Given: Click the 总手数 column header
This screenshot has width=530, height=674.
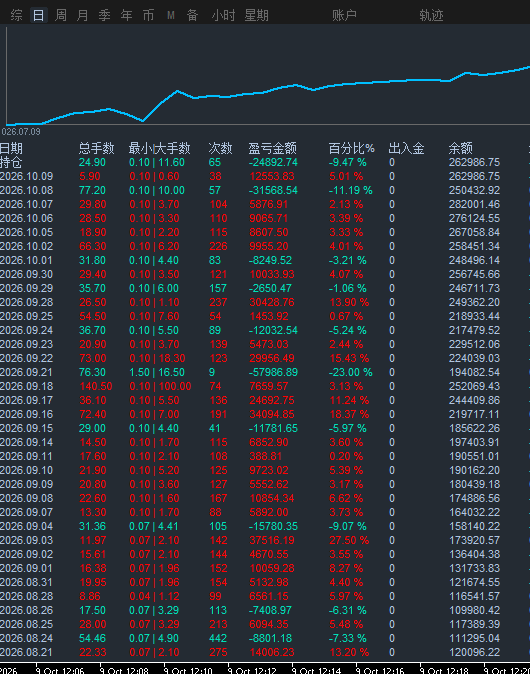Looking at the screenshot, I should click(96, 149).
